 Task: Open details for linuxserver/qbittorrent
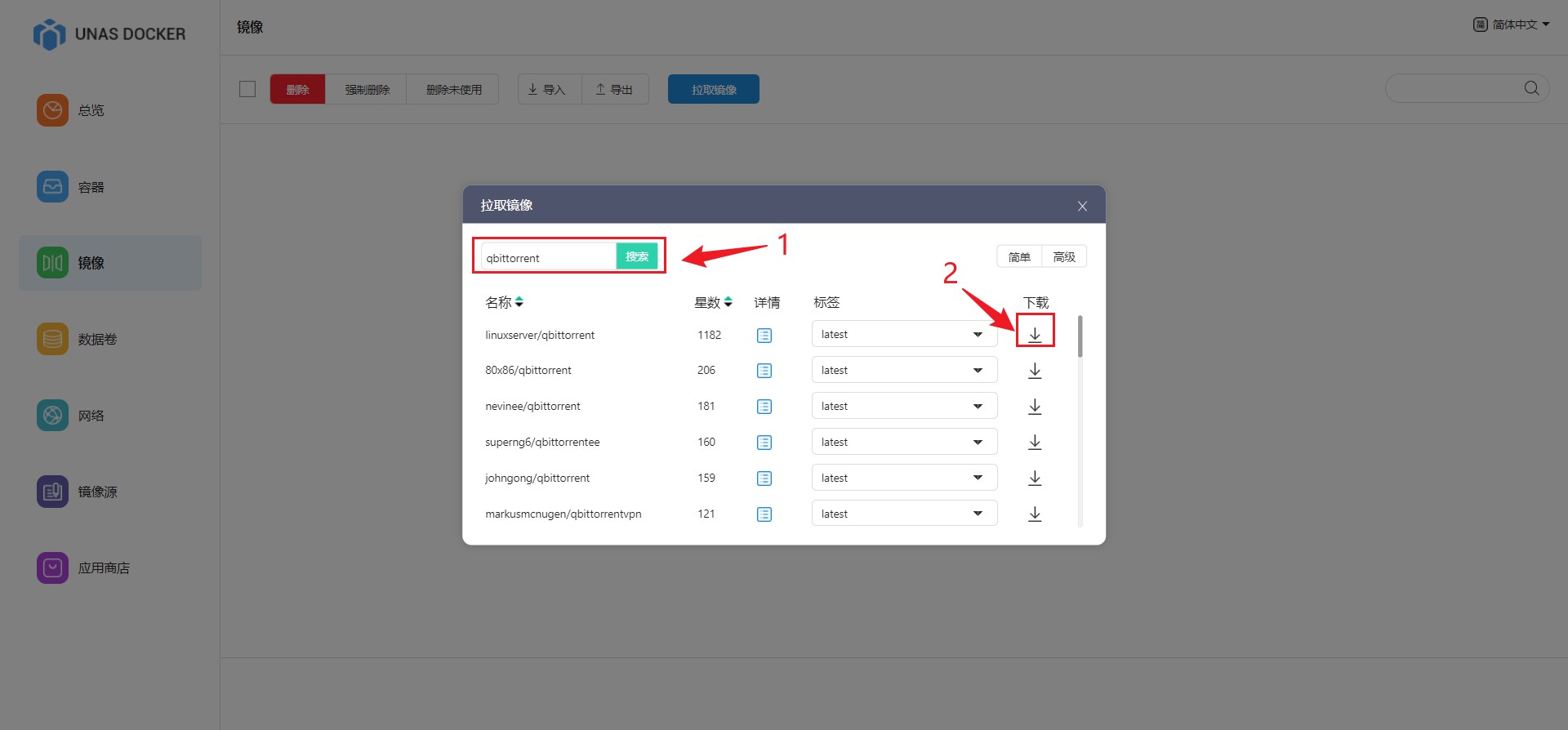pyautogui.click(x=764, y=336)
